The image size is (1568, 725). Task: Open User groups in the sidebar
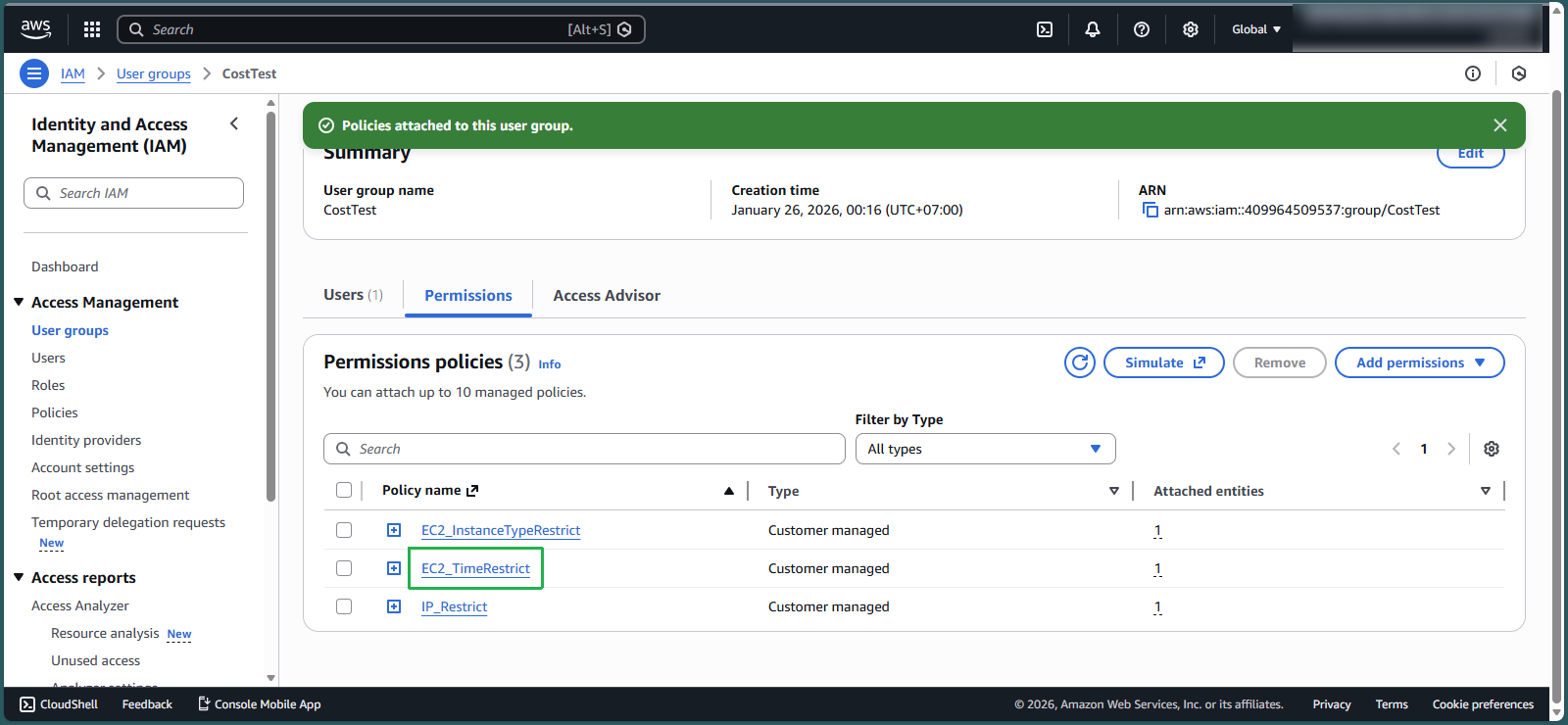point(70,330)
